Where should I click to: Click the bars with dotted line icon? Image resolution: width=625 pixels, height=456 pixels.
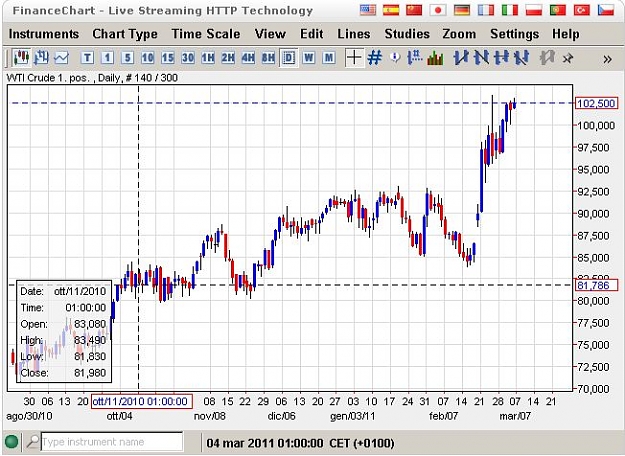415,58
